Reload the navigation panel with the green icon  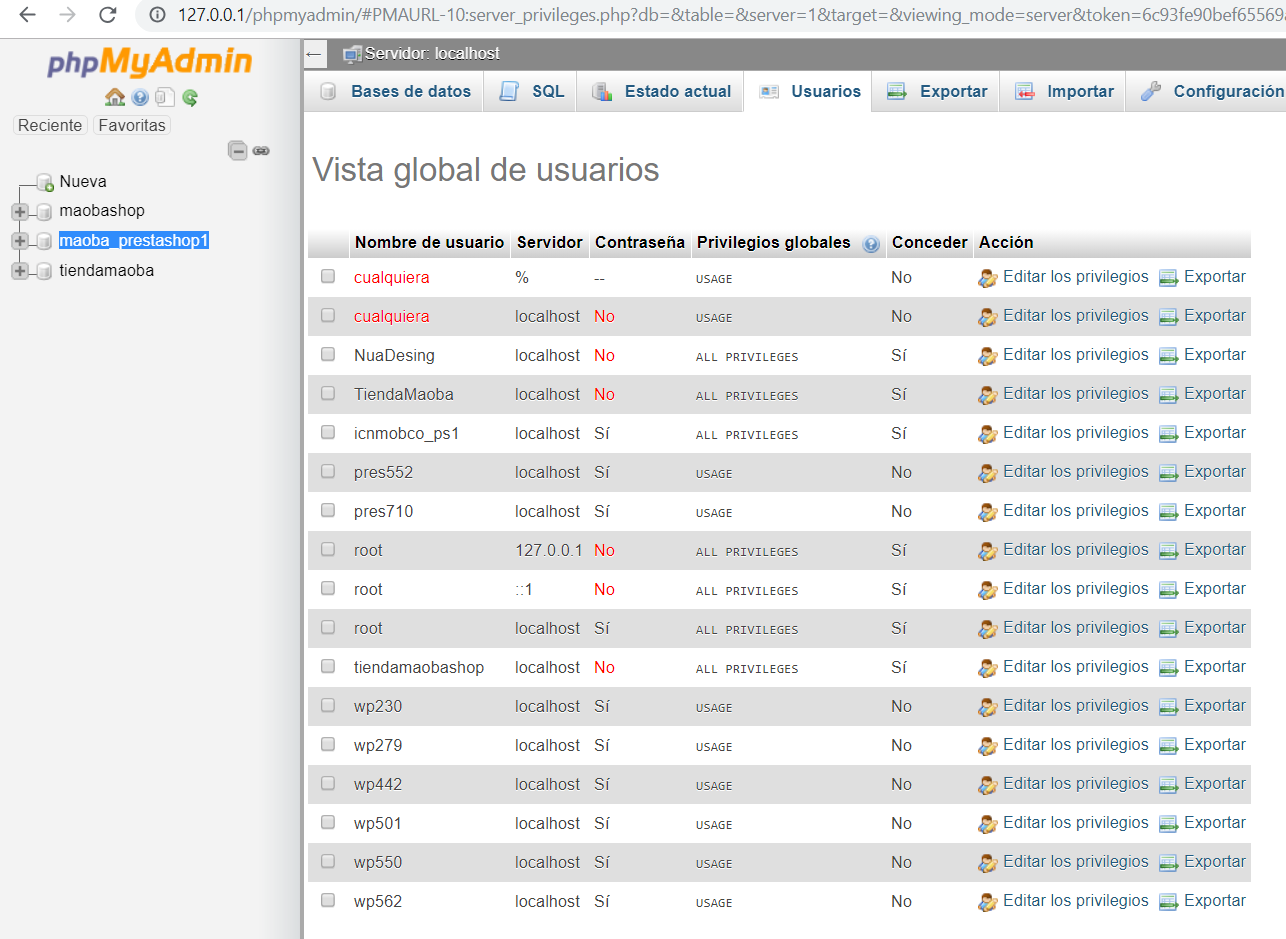pos(190,98)
